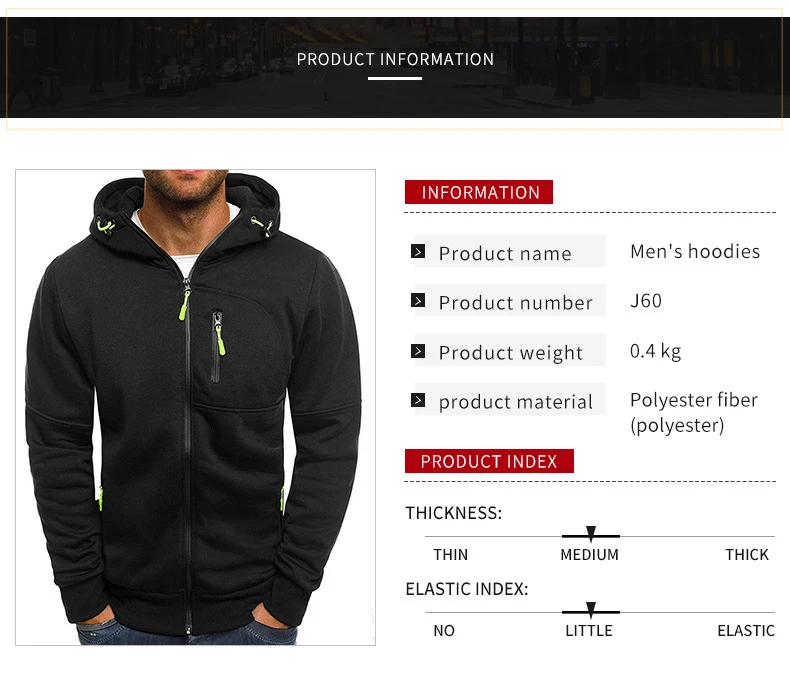Click the green main zipper pull

[x=184, y=305]
